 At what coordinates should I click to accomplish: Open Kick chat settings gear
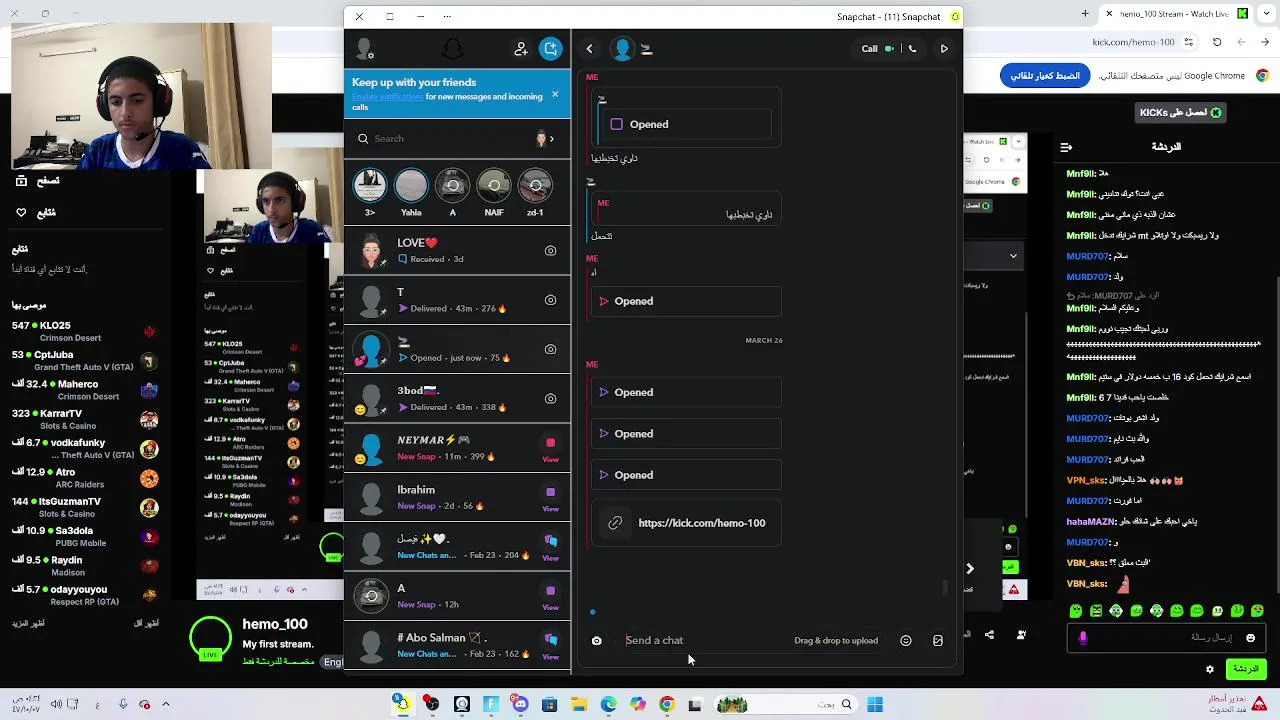pos(1210,669)
